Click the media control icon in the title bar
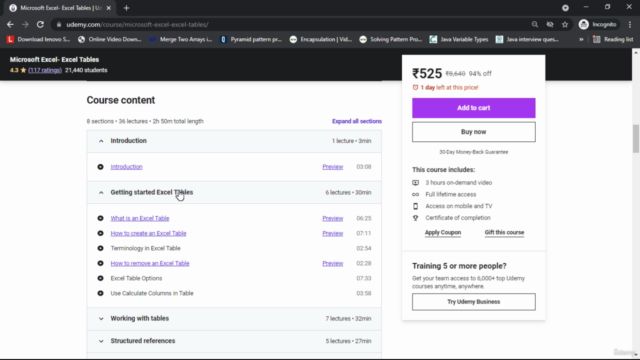The width and height of the screenshot is (640, 360). tap(565, 8)
